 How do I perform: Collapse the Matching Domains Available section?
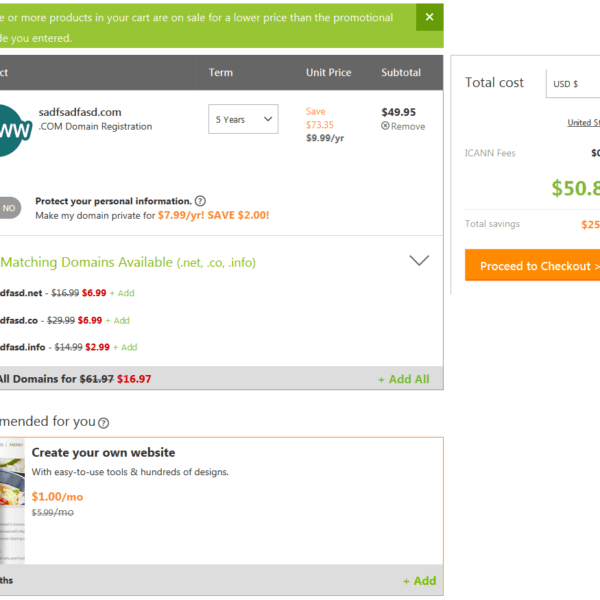[419, 261]
